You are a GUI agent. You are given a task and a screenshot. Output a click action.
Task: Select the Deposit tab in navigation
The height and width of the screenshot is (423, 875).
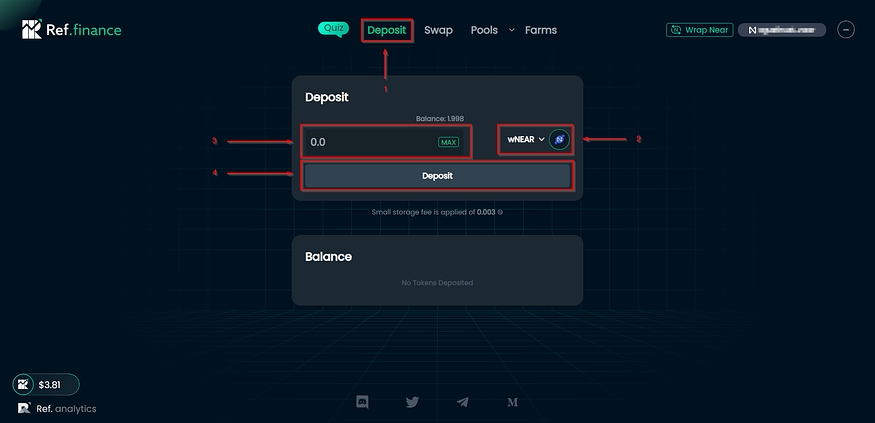(x=387, y=30)
